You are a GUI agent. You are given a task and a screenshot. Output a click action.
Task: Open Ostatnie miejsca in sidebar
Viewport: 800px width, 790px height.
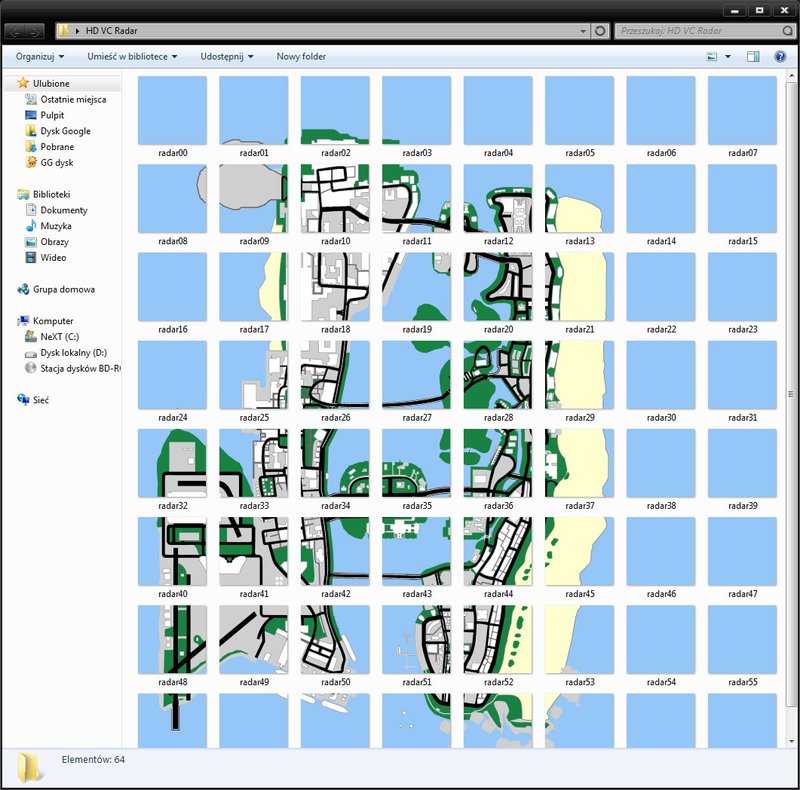tap(73, 100)
